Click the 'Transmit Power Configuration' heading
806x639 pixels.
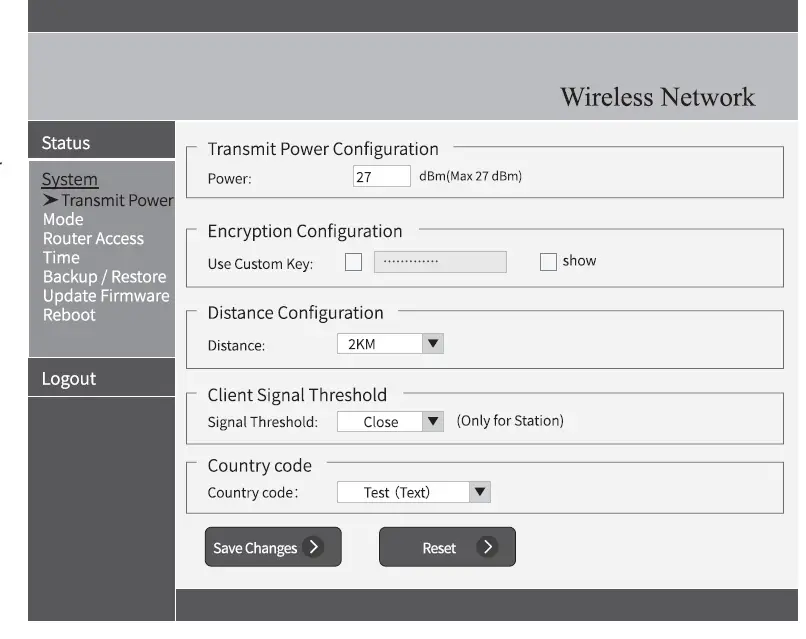pyautogui.click(x=323, y=149)
